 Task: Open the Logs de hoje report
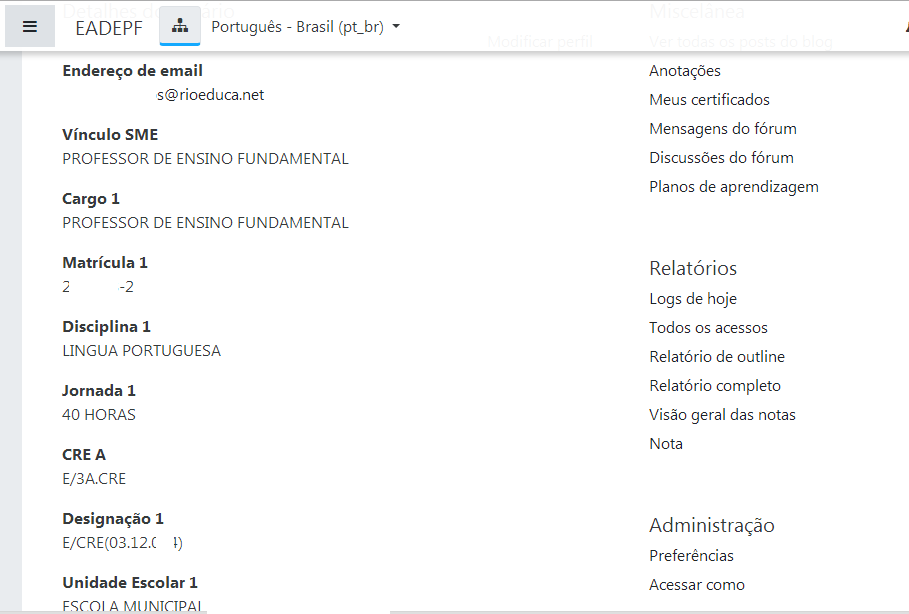[x=692, y=299]
